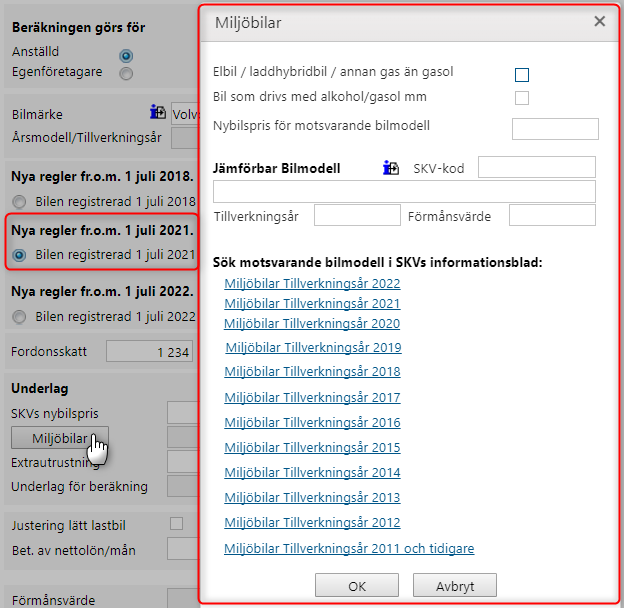Click the SKVs nybilspris field
Image resolution: width=624 pixels, height=608 pixels.
(183, 413)
